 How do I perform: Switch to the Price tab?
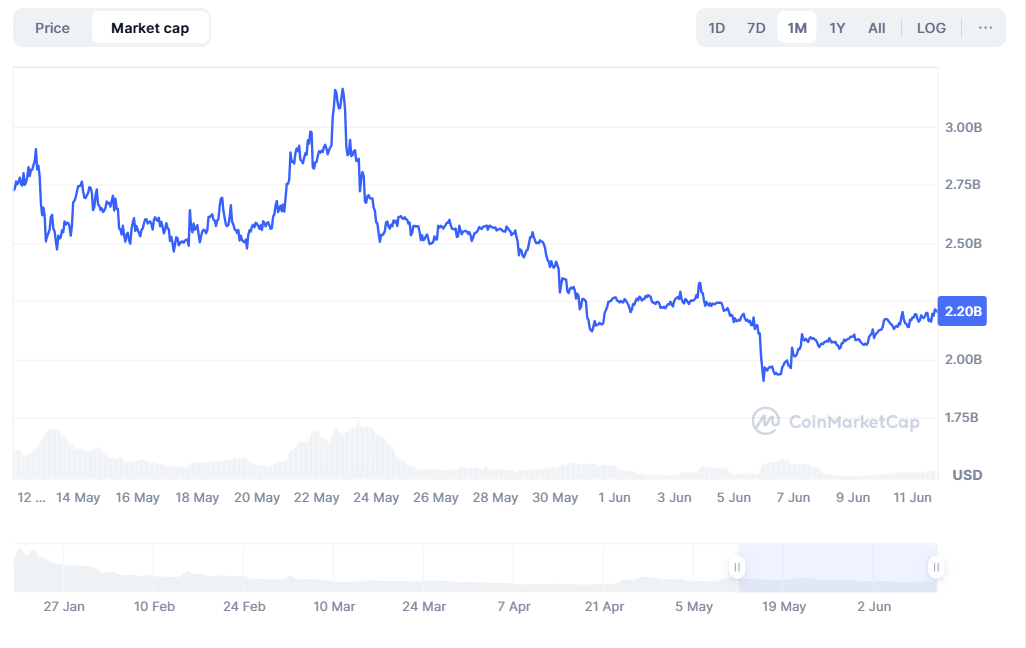[52, 28]
